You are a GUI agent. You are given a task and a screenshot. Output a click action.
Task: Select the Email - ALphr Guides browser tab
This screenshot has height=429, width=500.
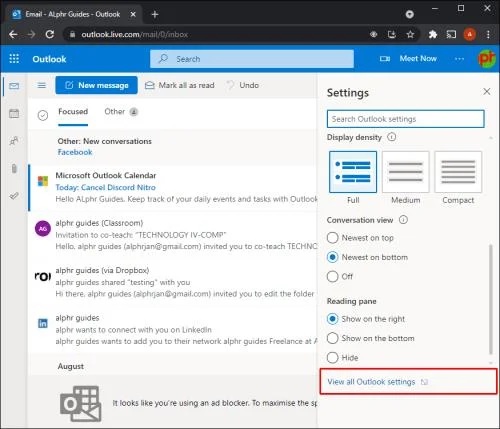73,14
